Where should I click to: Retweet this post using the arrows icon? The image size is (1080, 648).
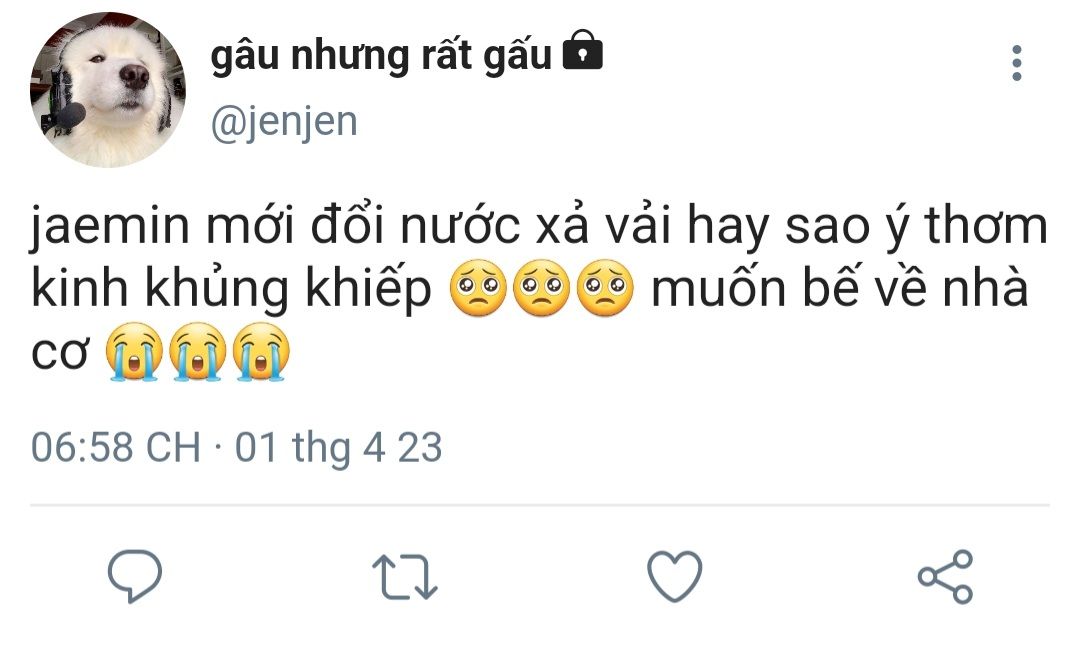[x=404, y=578]
